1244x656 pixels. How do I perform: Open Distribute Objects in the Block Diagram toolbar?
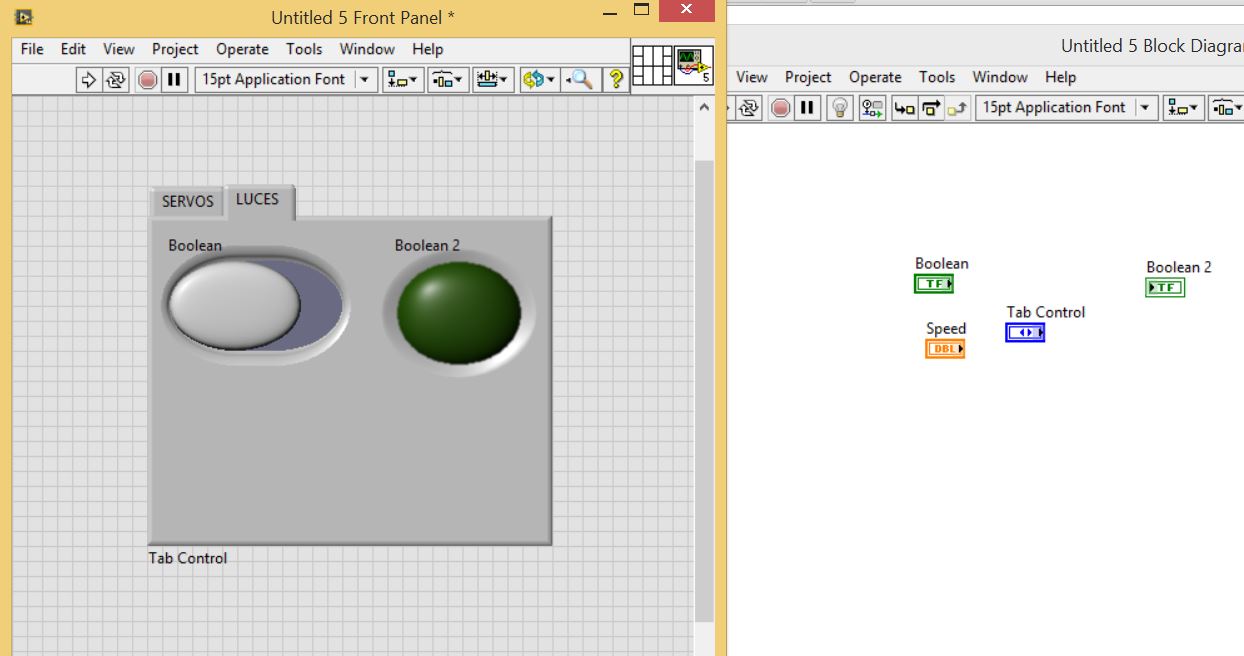coord(1227,108)
